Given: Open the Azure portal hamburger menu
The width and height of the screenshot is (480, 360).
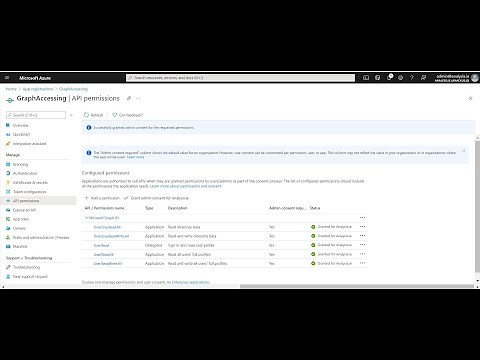Looking at the screenshot, I should click(7, 78).
